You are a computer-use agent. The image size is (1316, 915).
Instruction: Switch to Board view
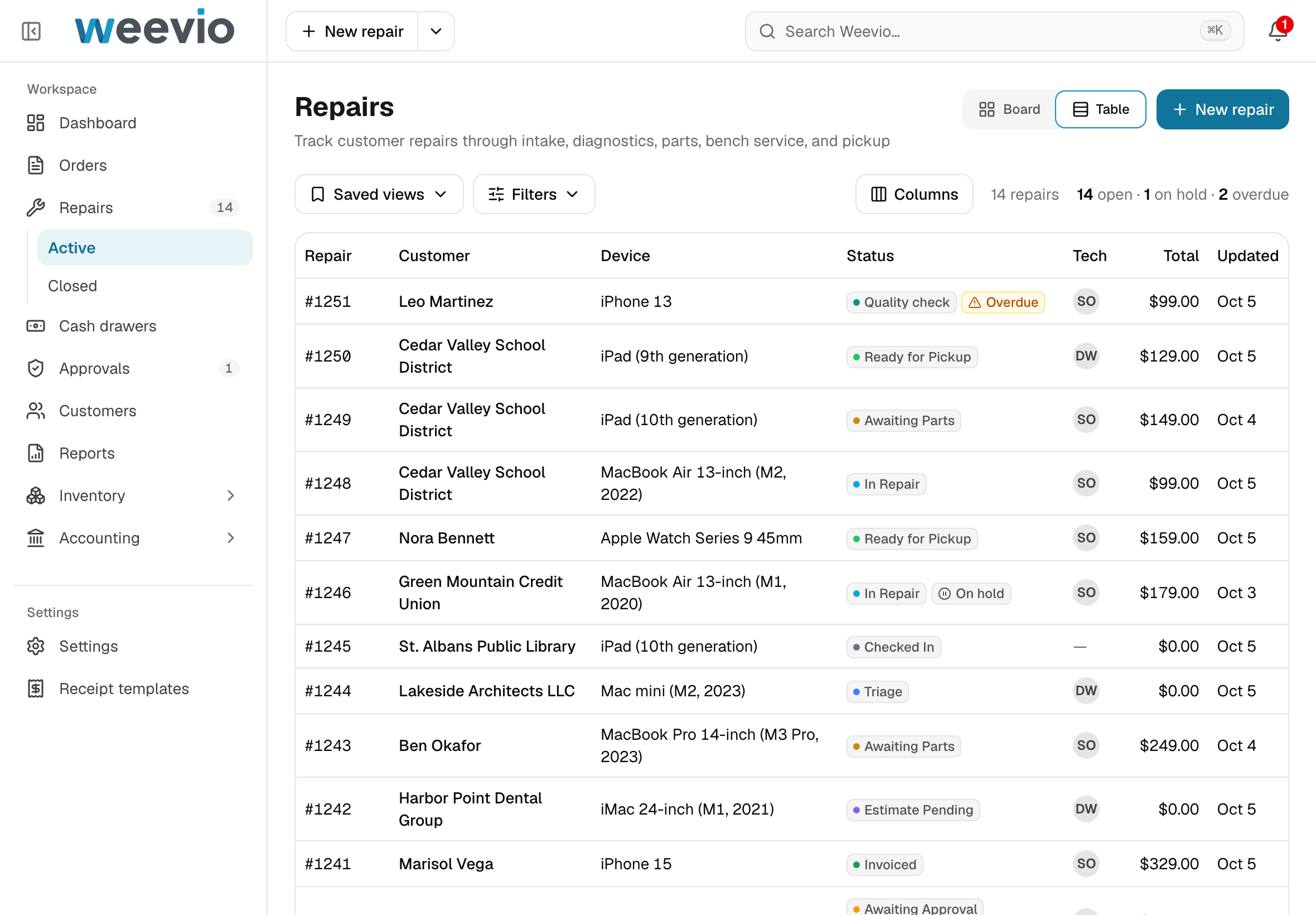pyautogui.click(x=1009, y=109)
